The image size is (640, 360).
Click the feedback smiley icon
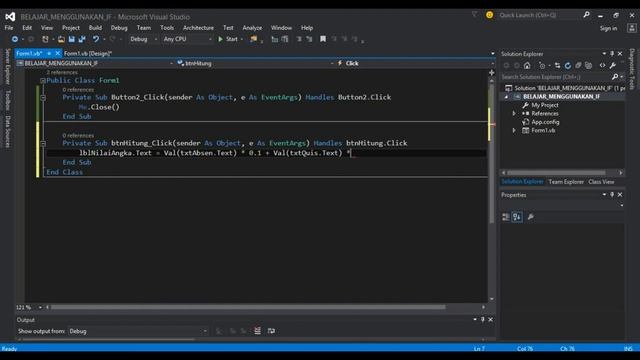point(489,15)
